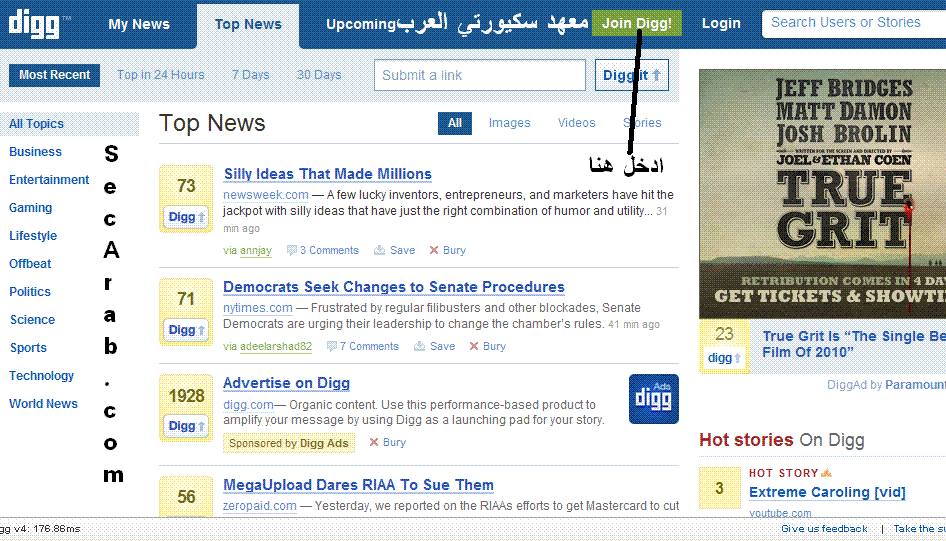Choose Science topic
The height and width of the screenshot is (541, 946).
click(32, 320)
